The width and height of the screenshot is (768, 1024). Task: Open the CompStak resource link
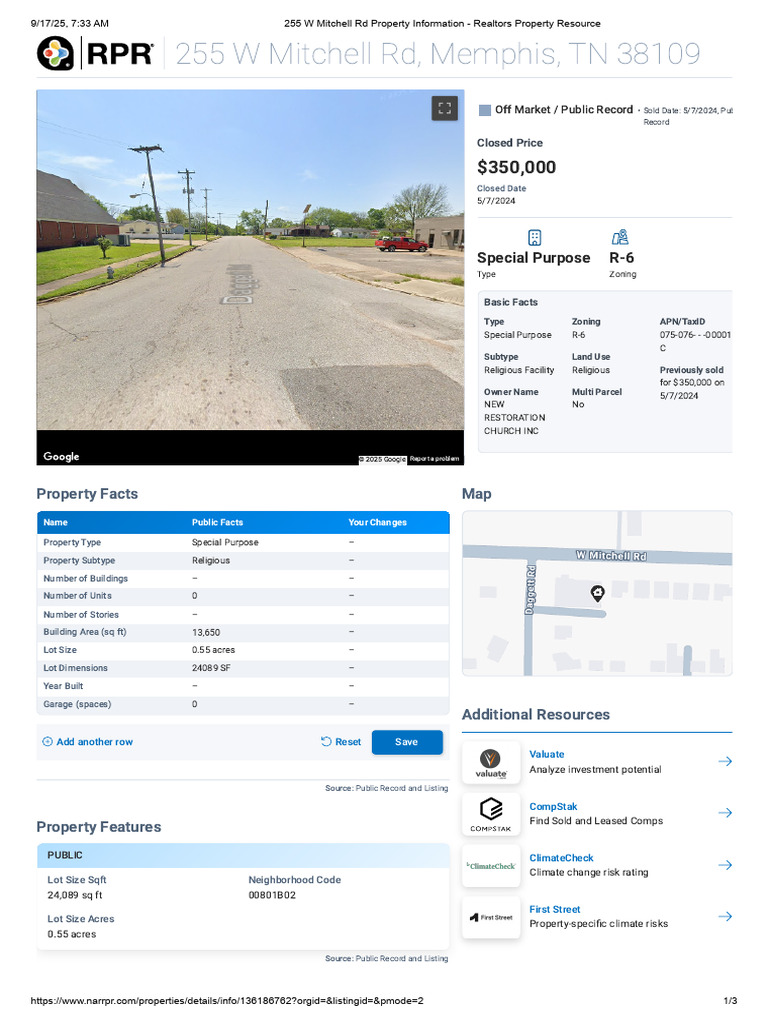click(553, 807)
